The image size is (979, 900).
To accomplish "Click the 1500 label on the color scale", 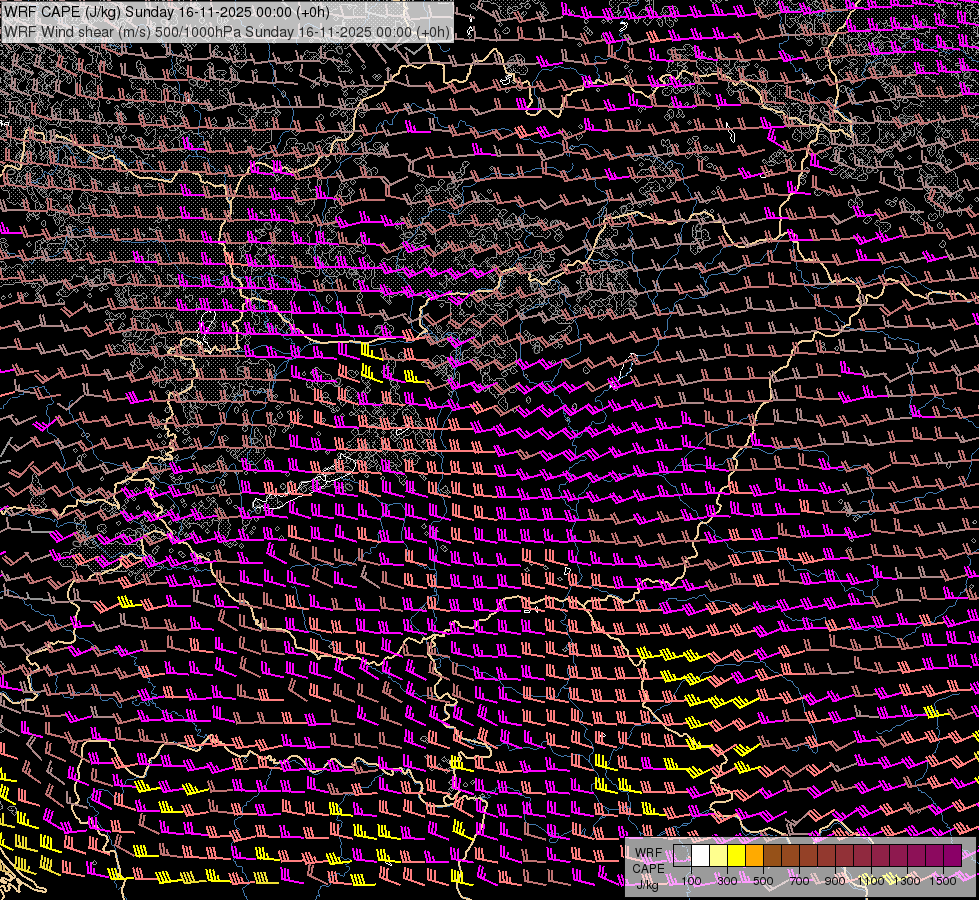I will pos(943,881).
